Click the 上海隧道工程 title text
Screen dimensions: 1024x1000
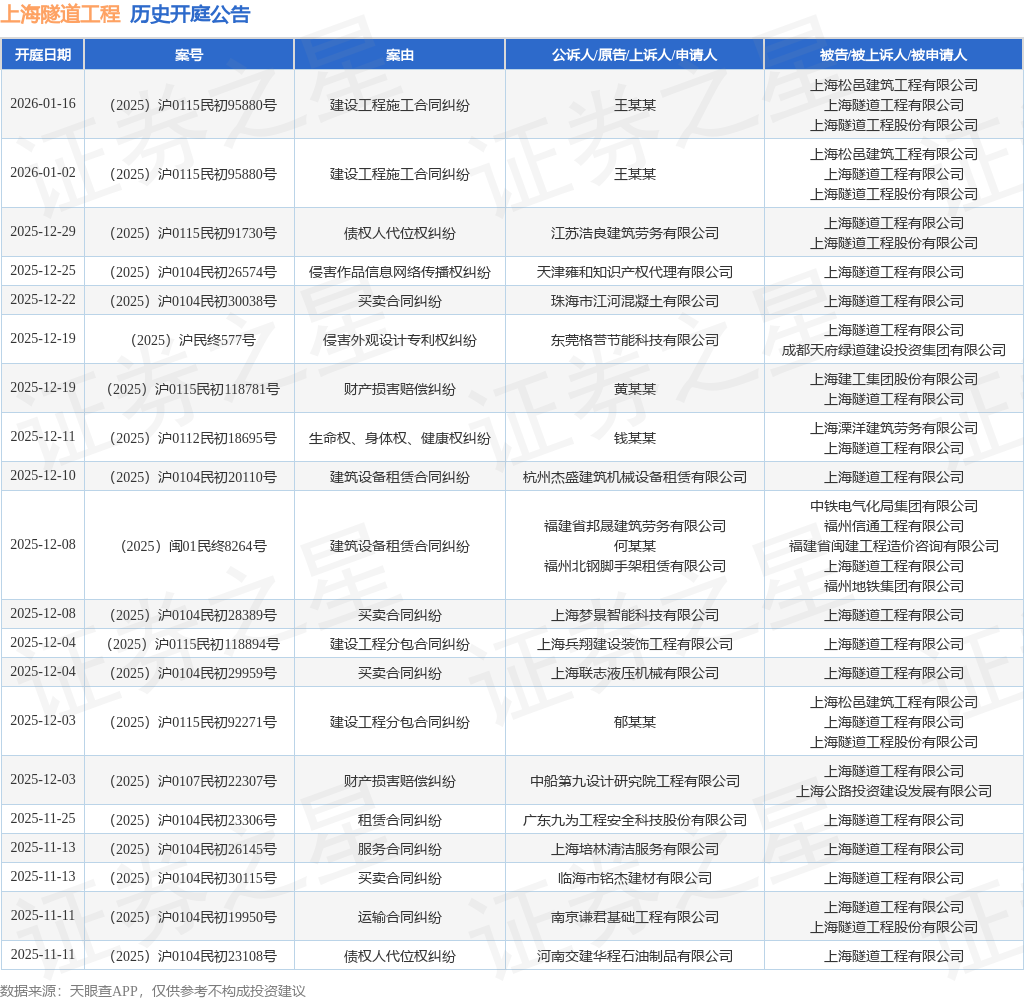pyautogui.click(x=60, y=14)
